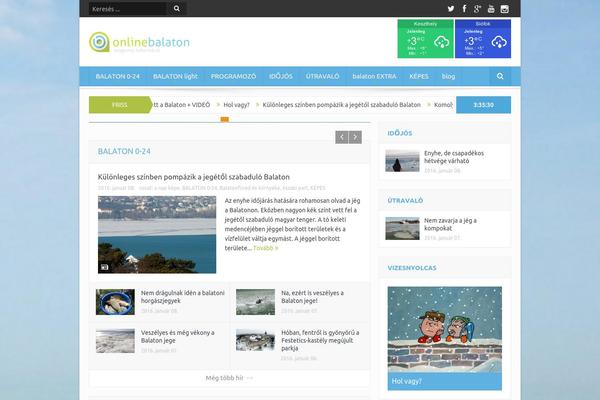Go to next slide with right arrow
Image resolution: width=600 pixels, height=400 pixels.
355,137
